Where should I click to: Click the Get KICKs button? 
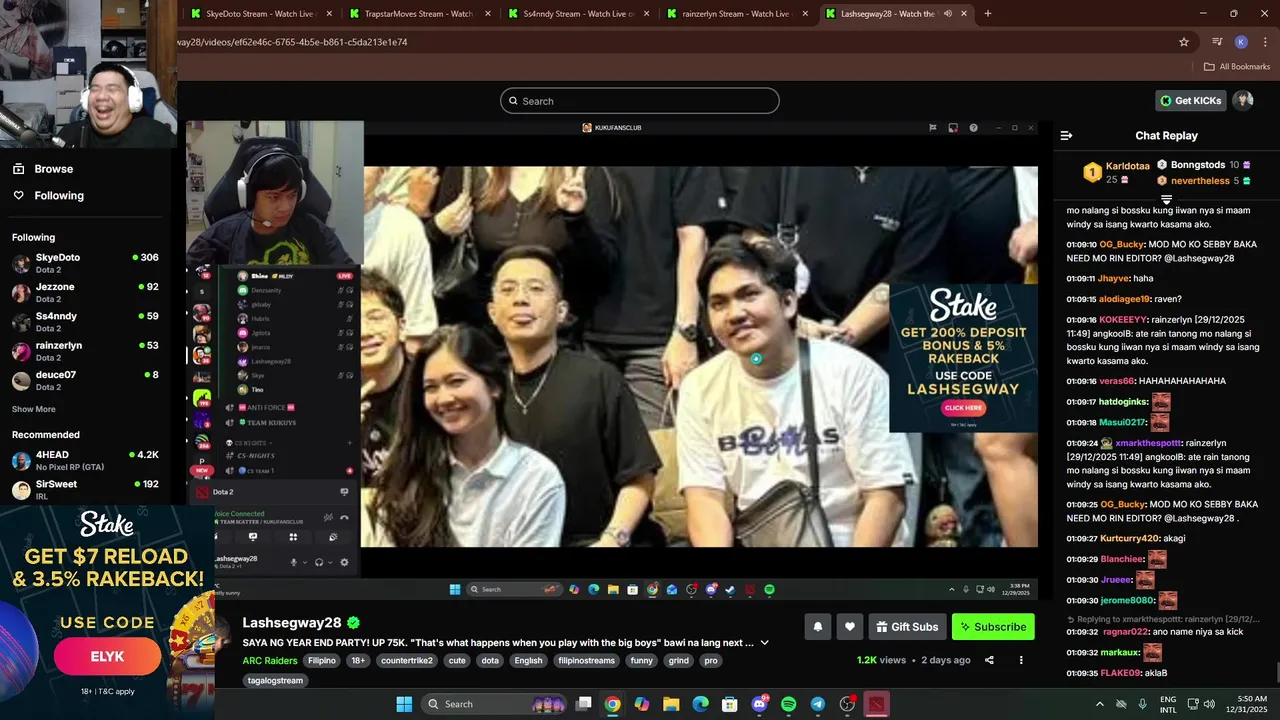coord(1191,100)
